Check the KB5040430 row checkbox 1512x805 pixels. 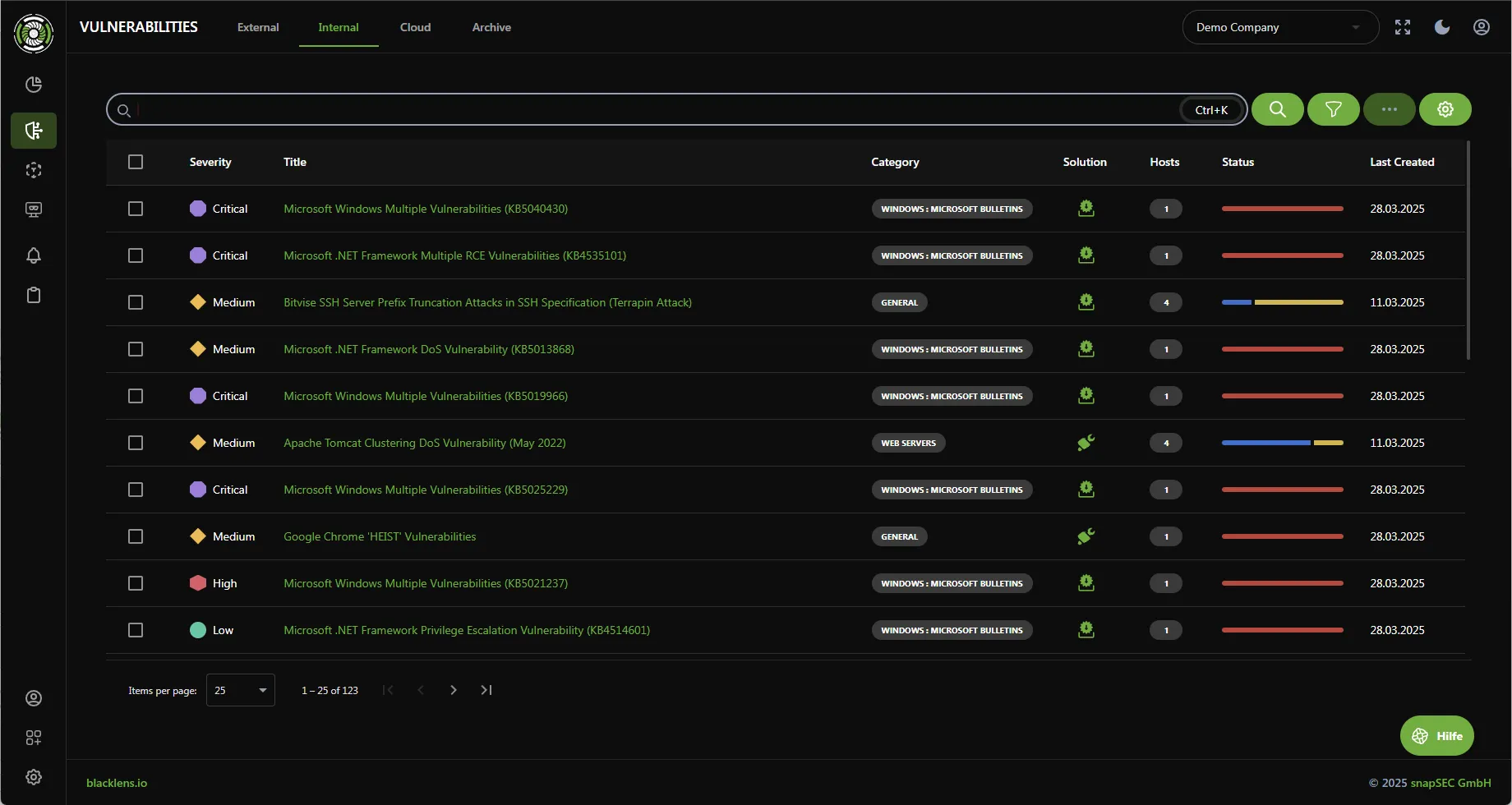point(136,209)
